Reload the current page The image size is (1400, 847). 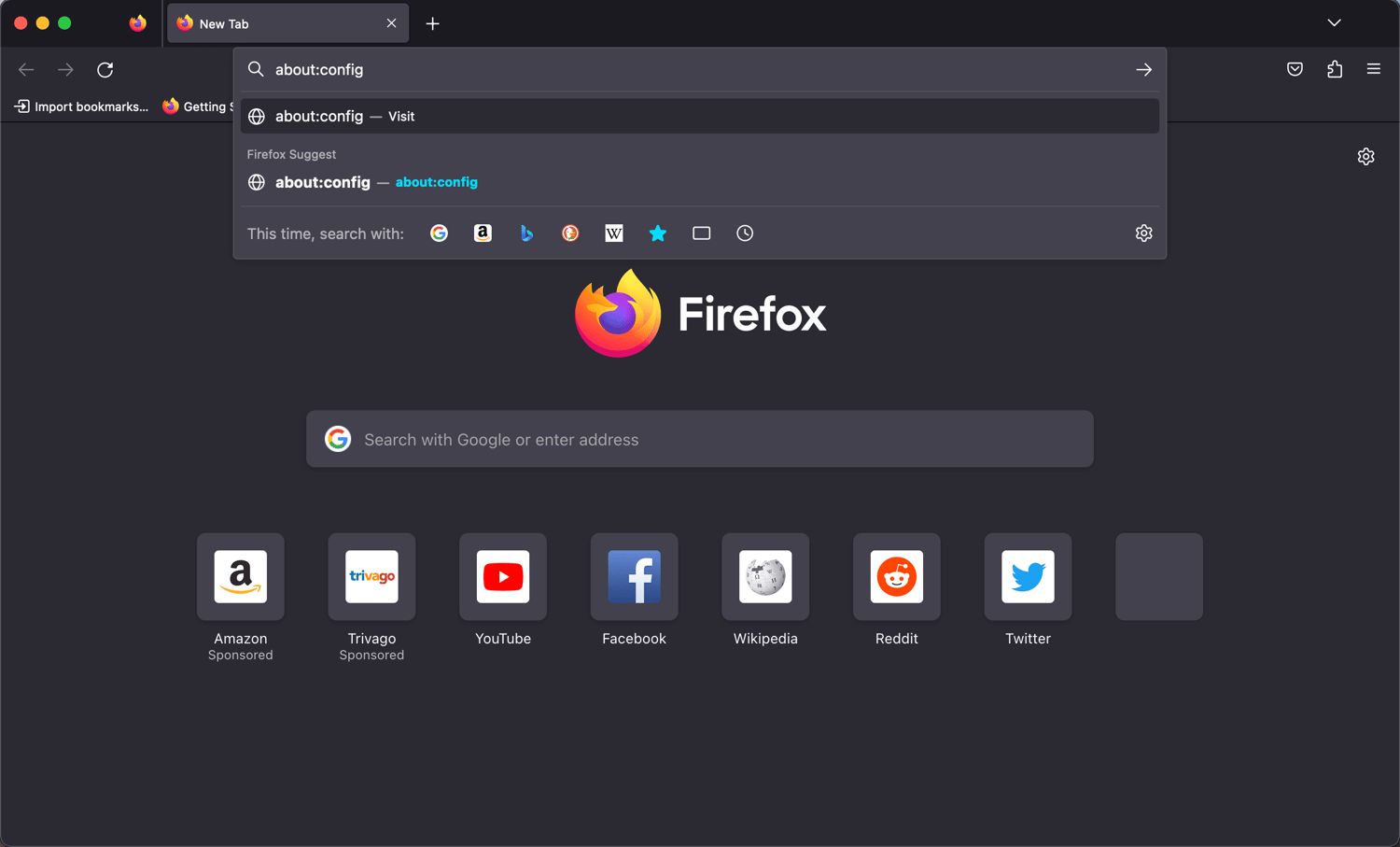coord(105,70)
